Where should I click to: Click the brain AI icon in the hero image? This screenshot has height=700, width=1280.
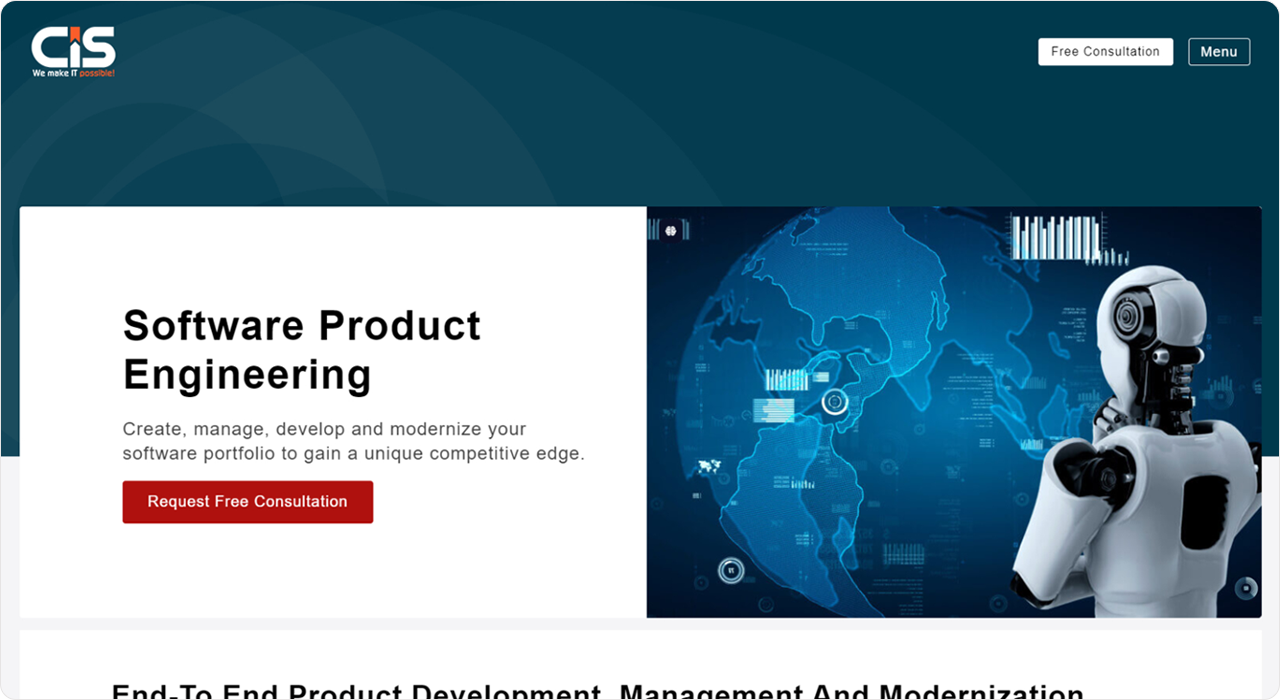[x=672, y=231]
